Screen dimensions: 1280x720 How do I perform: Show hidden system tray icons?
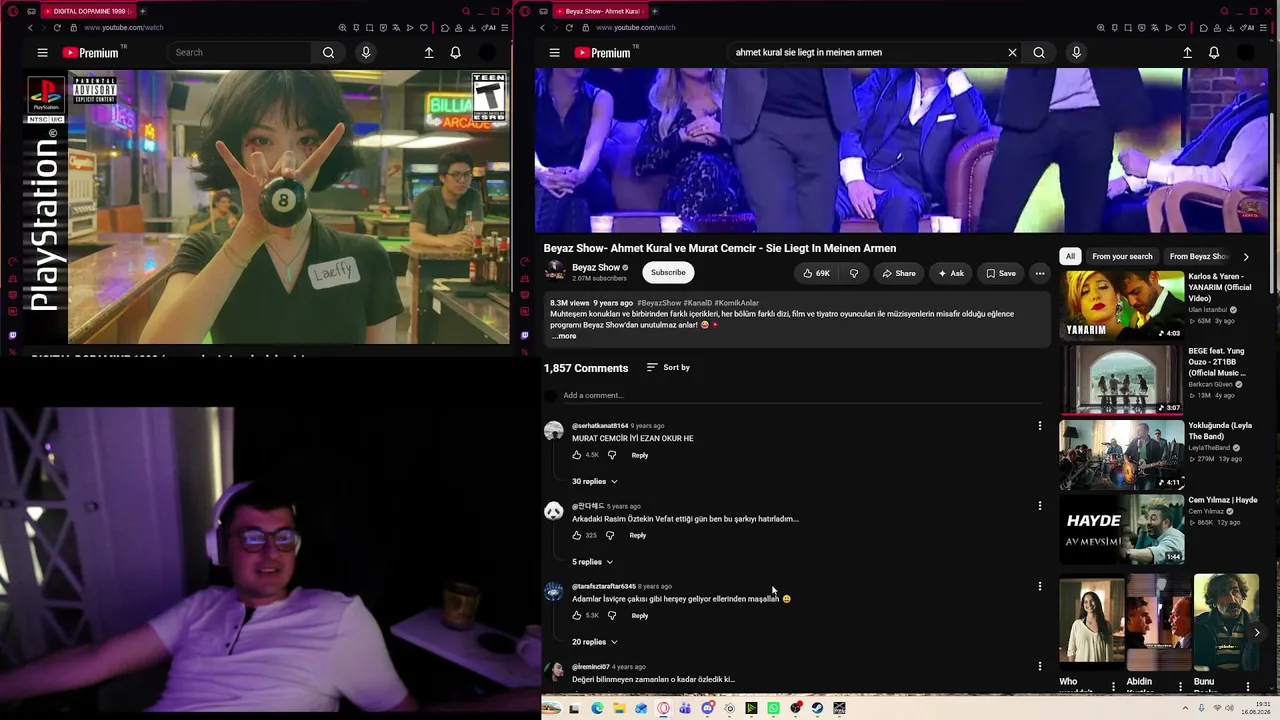1187,708
